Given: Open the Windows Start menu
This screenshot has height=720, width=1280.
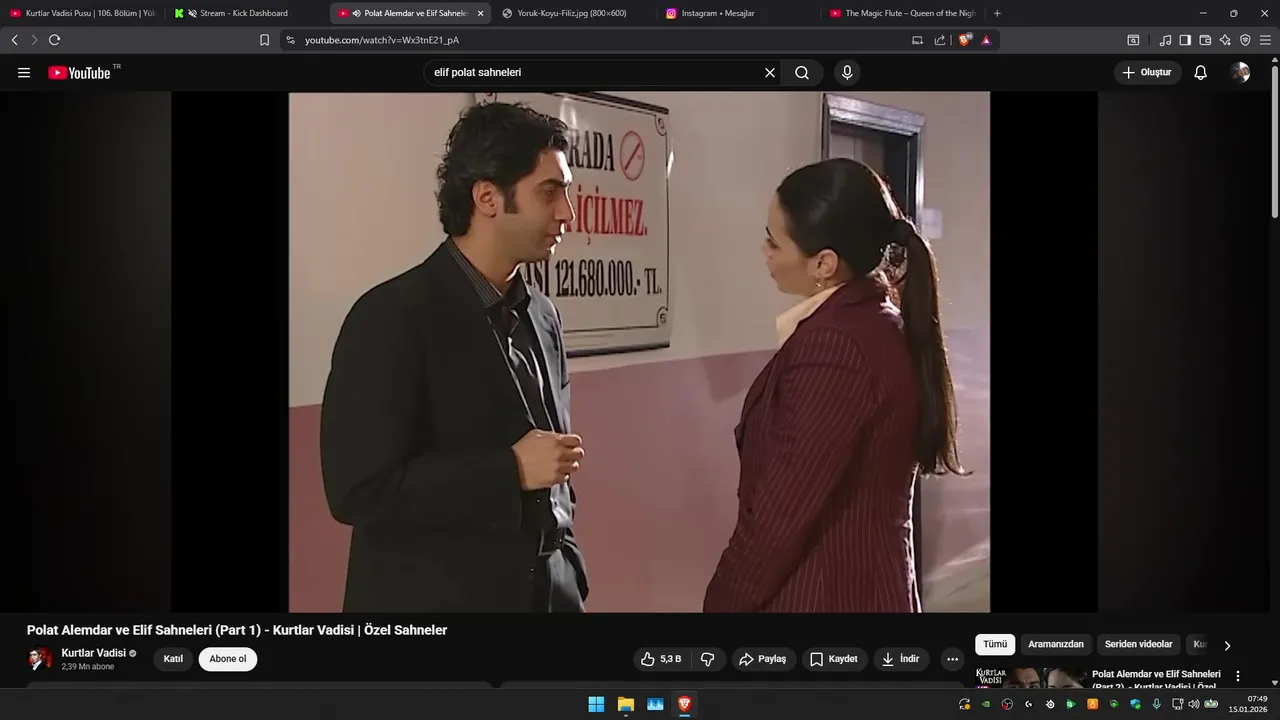Looking at the screenshot, I should click(596, 704).
